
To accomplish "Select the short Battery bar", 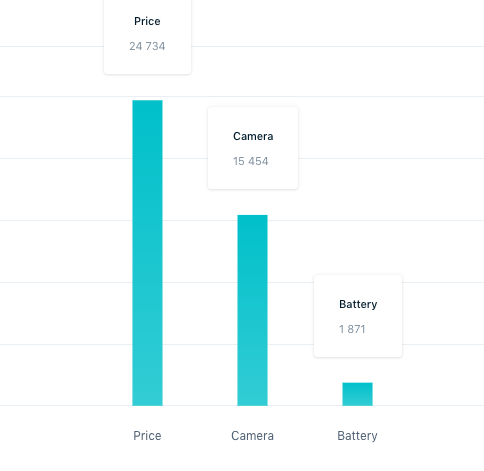I will pos(357,394).
